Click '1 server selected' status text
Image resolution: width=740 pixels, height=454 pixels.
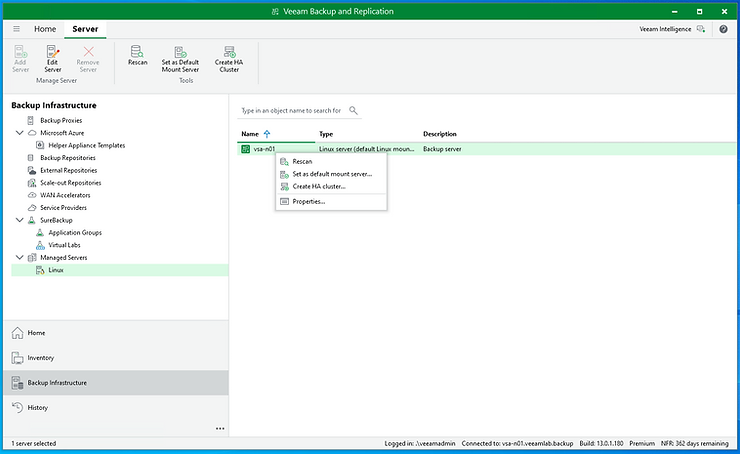(34, 444)
